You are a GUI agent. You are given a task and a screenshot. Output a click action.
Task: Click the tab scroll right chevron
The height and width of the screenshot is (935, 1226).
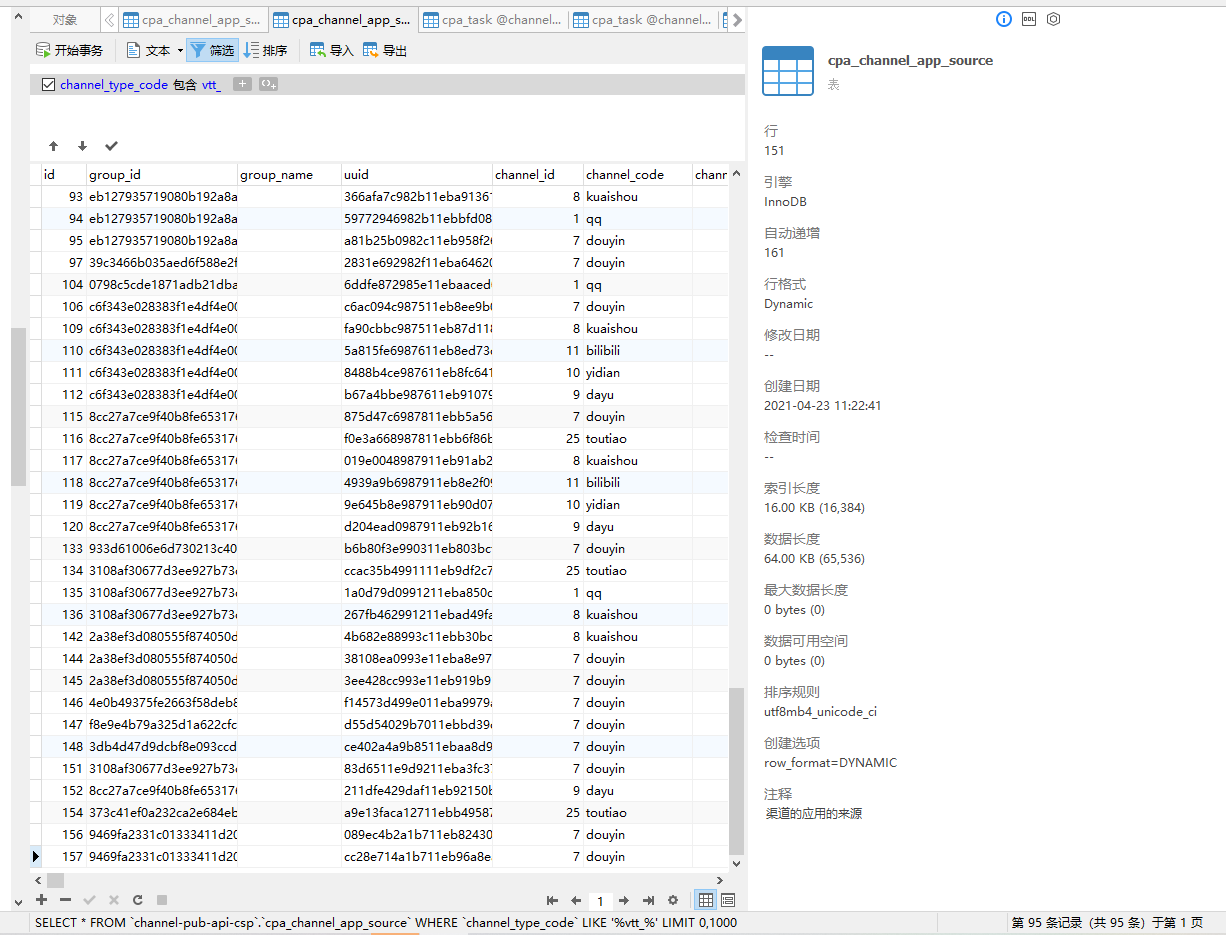pos(738,20)
